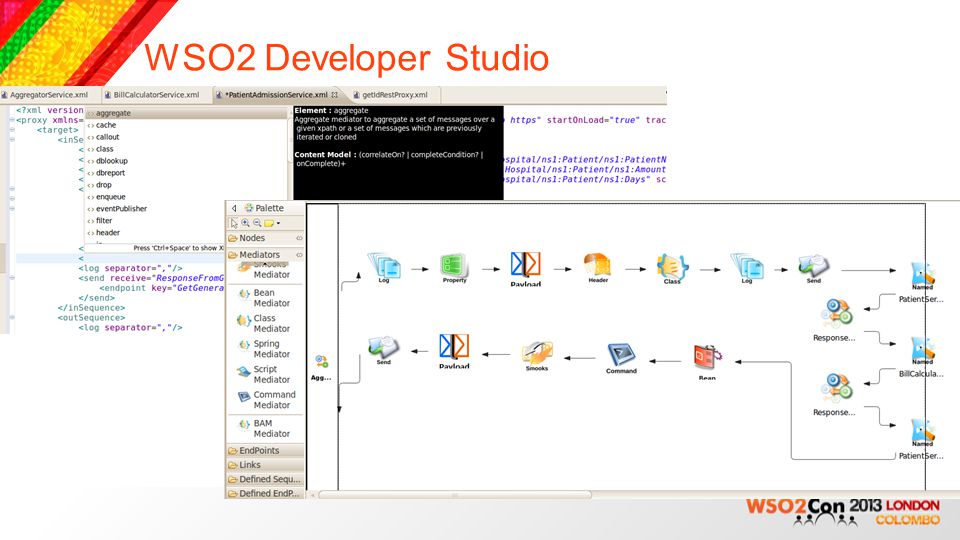This screenshot has height=540, width=960.
Task: Click the endpoint key line in XML
Action: pyautogui.click(x=162, y=288)
